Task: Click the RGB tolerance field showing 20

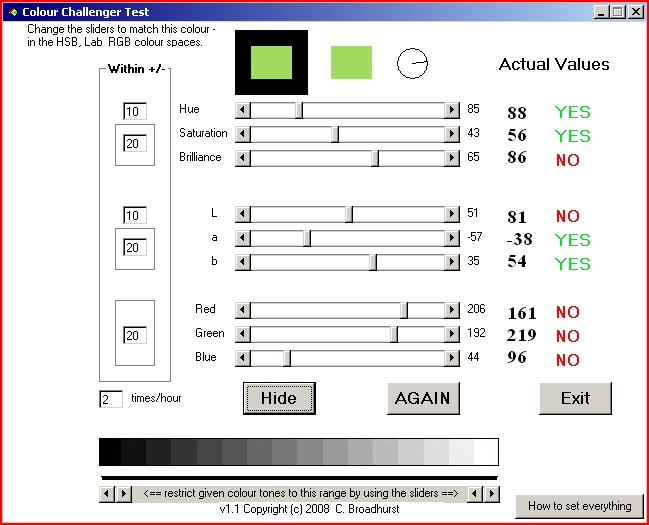Action: click(x=135, y=336)
